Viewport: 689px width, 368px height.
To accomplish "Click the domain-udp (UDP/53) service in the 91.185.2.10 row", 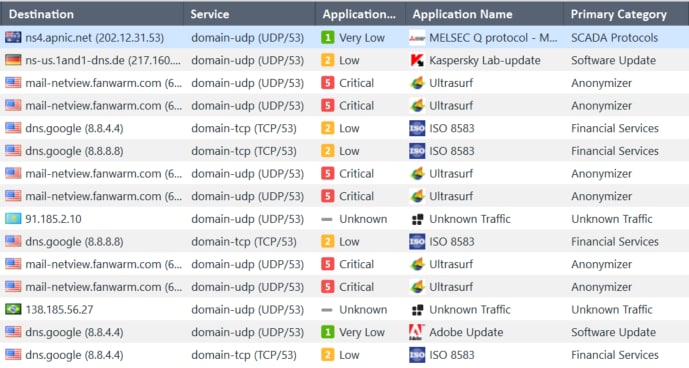I will 247,219.
